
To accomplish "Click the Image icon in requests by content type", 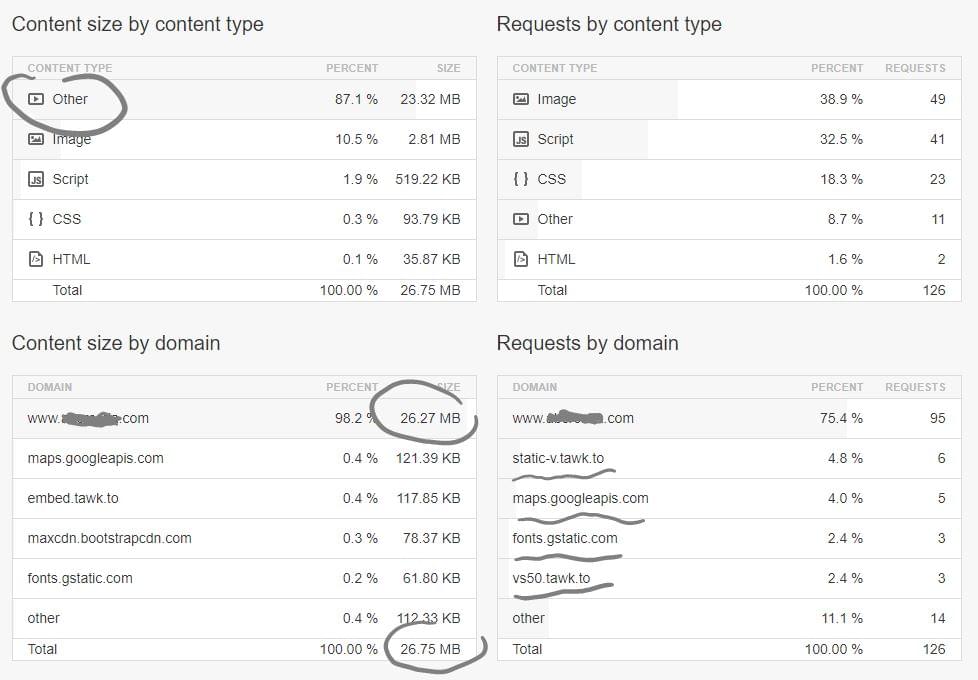I will point(521,99).
